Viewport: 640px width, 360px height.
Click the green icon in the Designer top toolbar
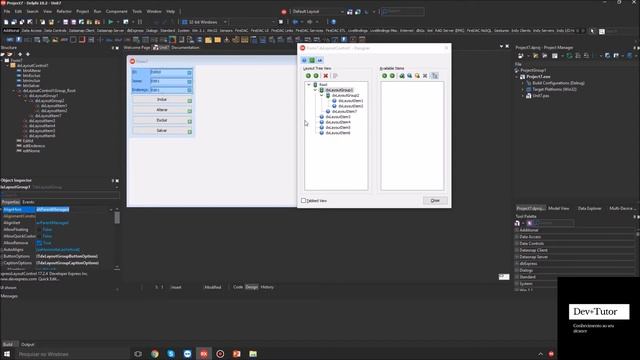312,60
